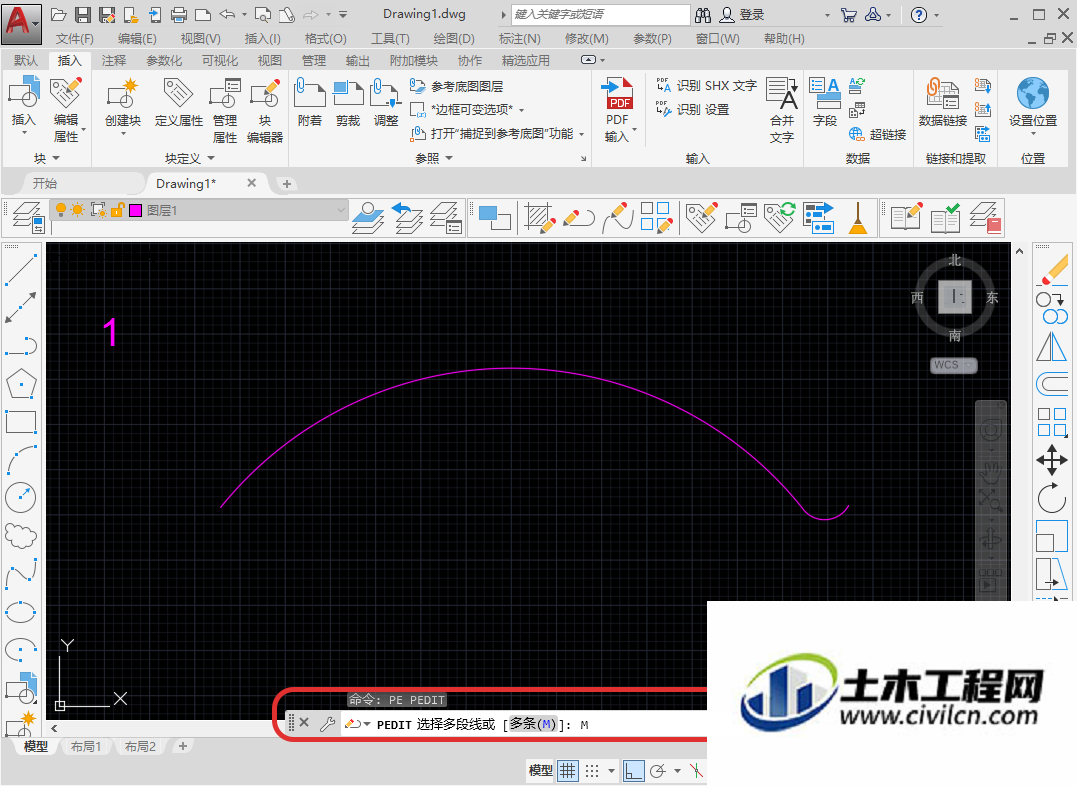Click the 登录 sign-in button
The width and height of the screenshot is (1077, 786).
click(742, 14)
